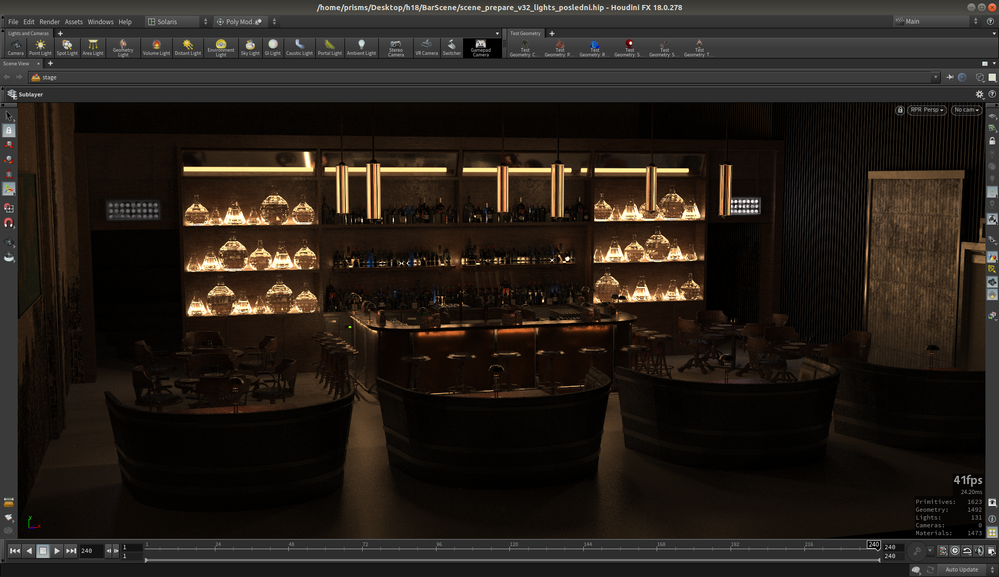Switch to Lights and Cameras shelf tab
Screen dimensions: 999x577
tap(28, 33)
